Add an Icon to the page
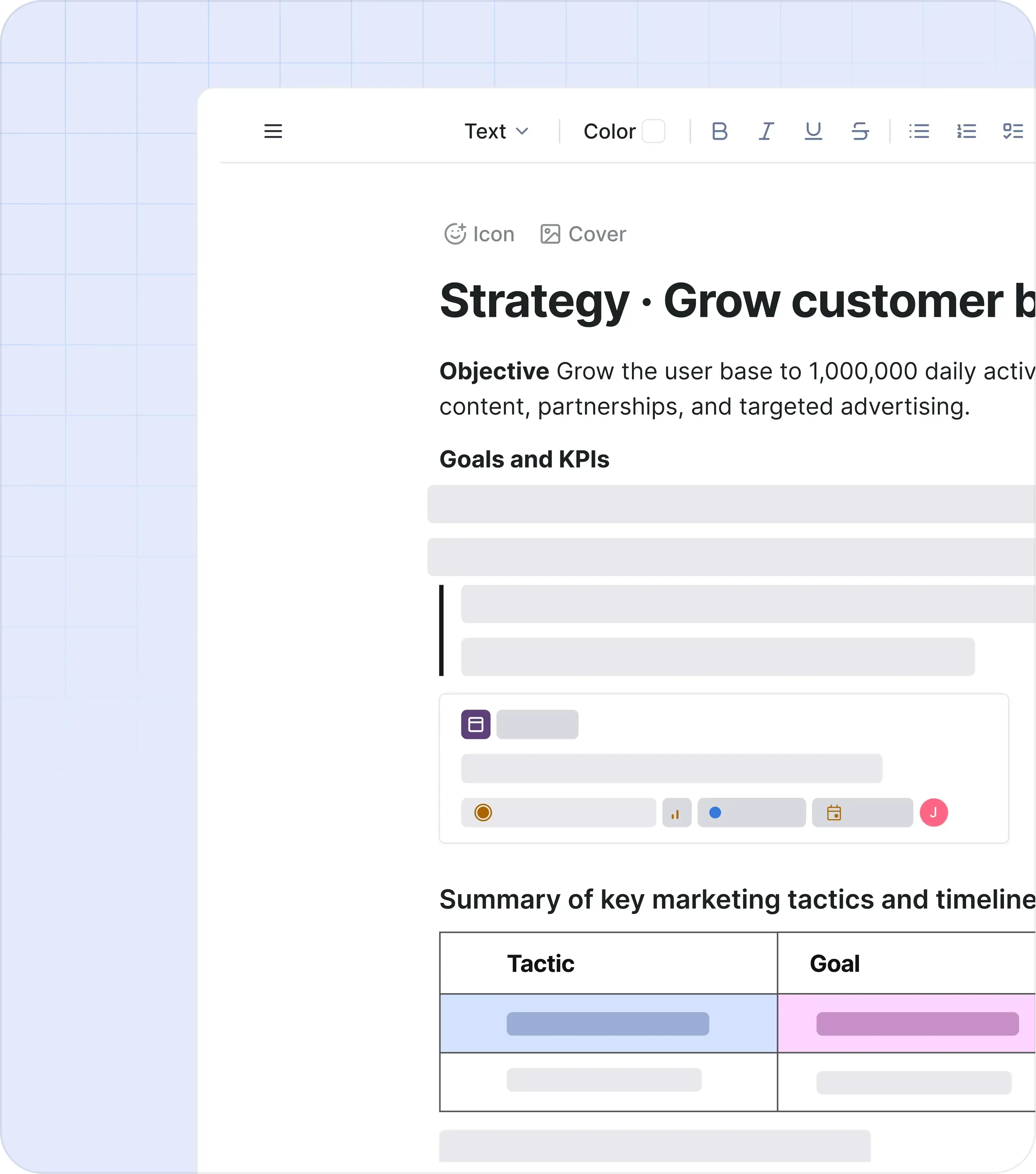 [x=480, y=234]
